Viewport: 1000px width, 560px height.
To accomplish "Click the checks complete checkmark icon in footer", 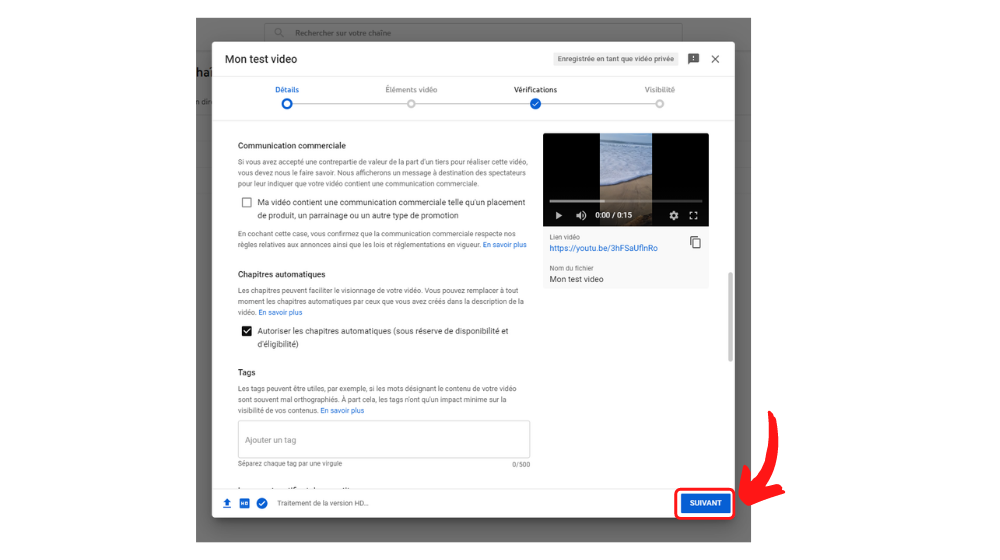I will (262, 503).
